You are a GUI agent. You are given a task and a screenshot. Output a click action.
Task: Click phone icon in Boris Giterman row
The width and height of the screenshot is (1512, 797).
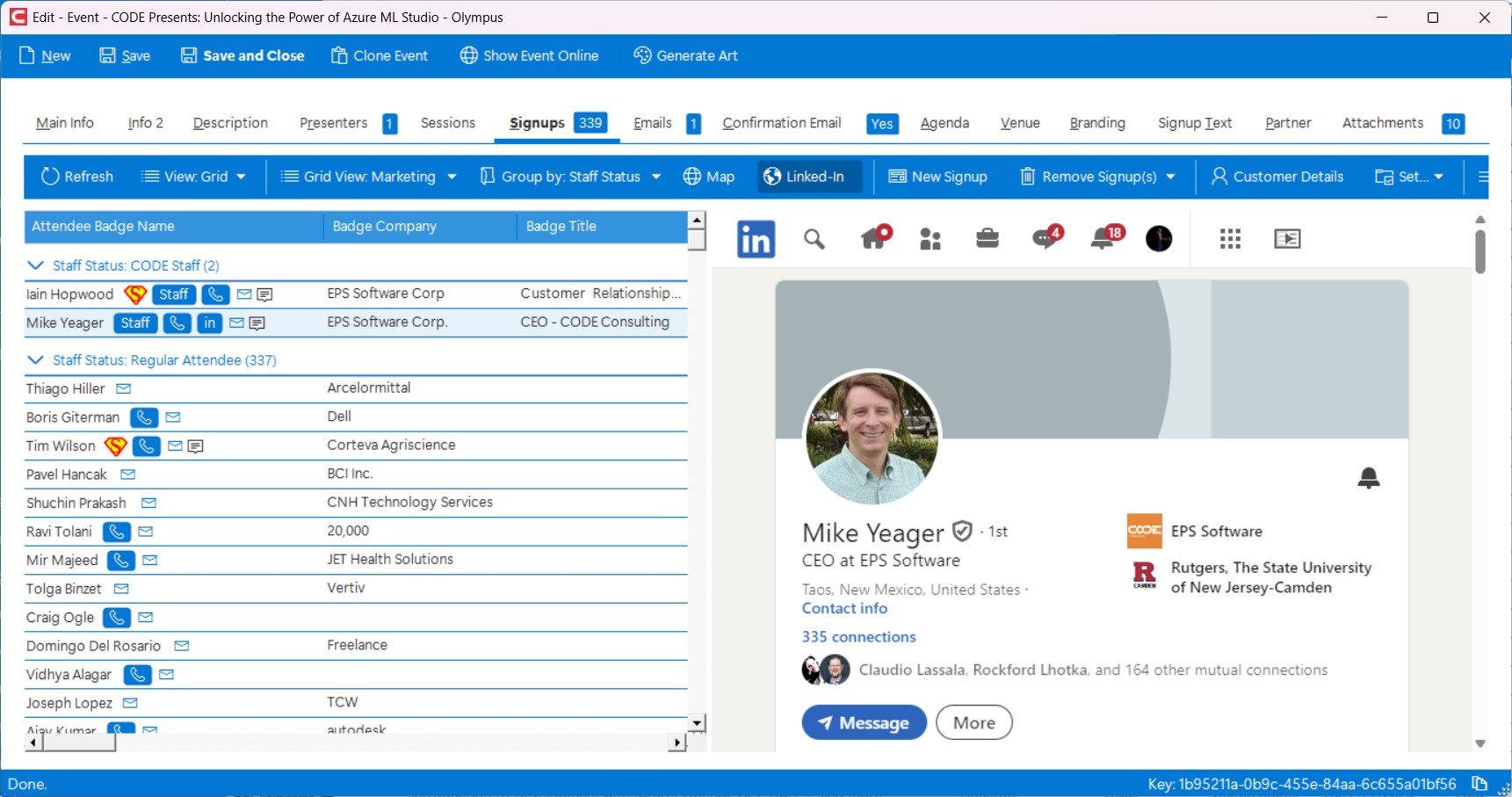(x=144, y=417)
